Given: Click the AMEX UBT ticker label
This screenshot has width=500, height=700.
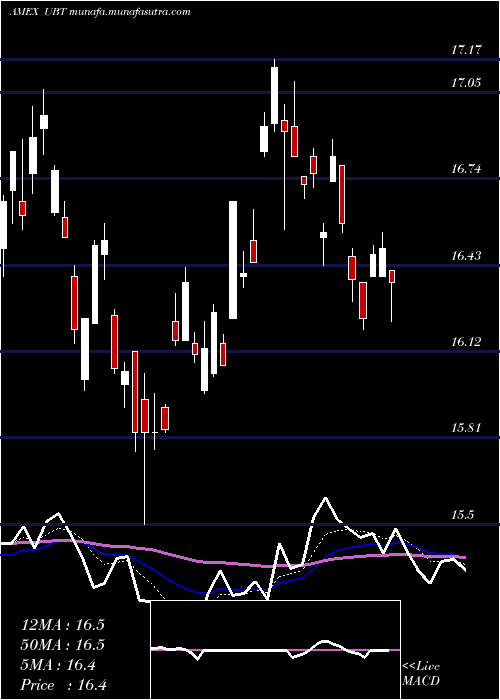Looking at the screenshot, I should (38, 12).
